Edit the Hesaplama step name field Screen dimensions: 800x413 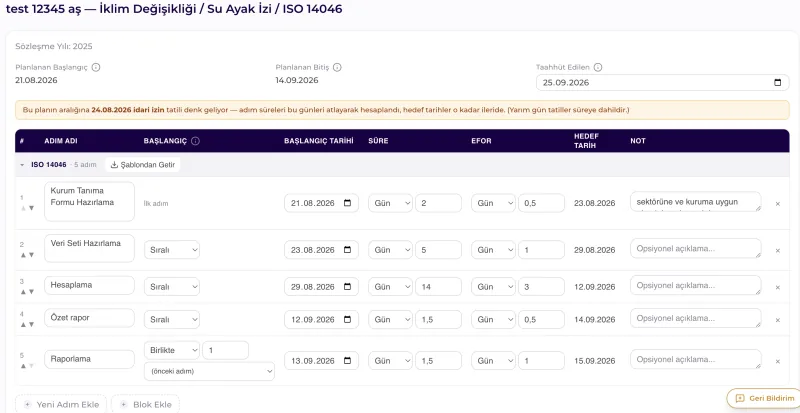click(x=89, y=285)
